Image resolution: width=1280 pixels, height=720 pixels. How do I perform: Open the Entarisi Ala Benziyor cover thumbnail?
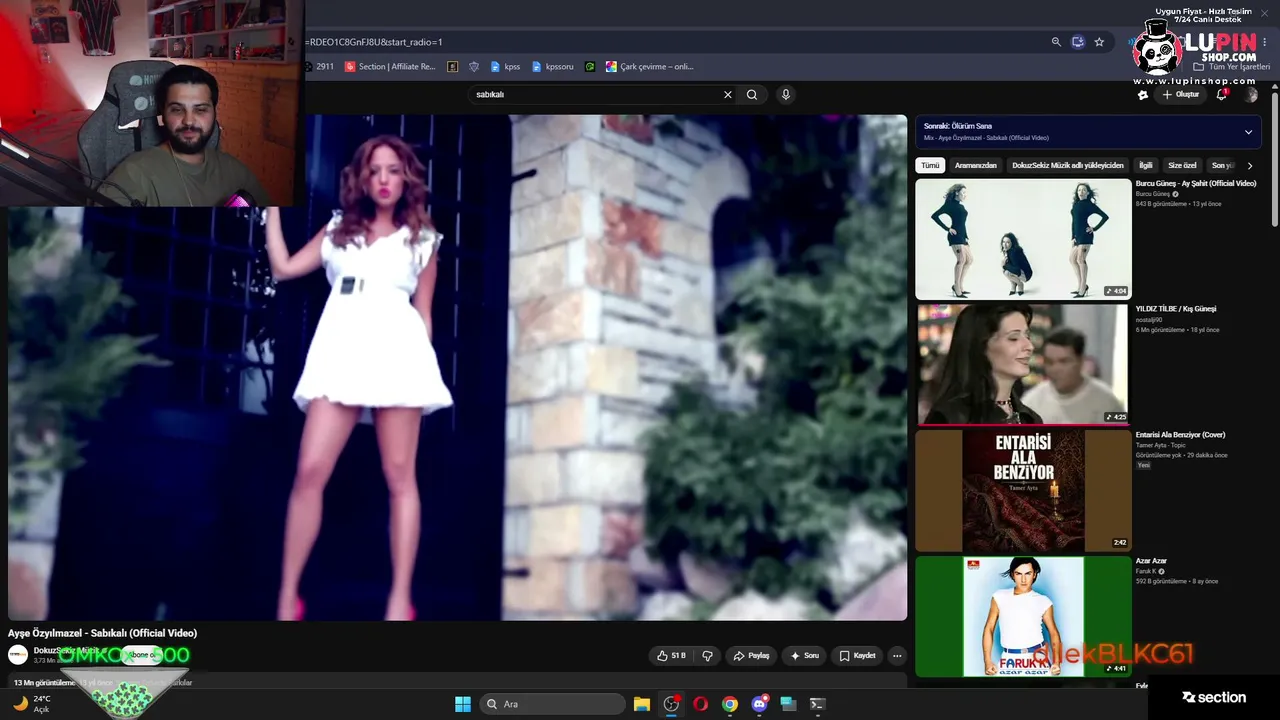1023,491
